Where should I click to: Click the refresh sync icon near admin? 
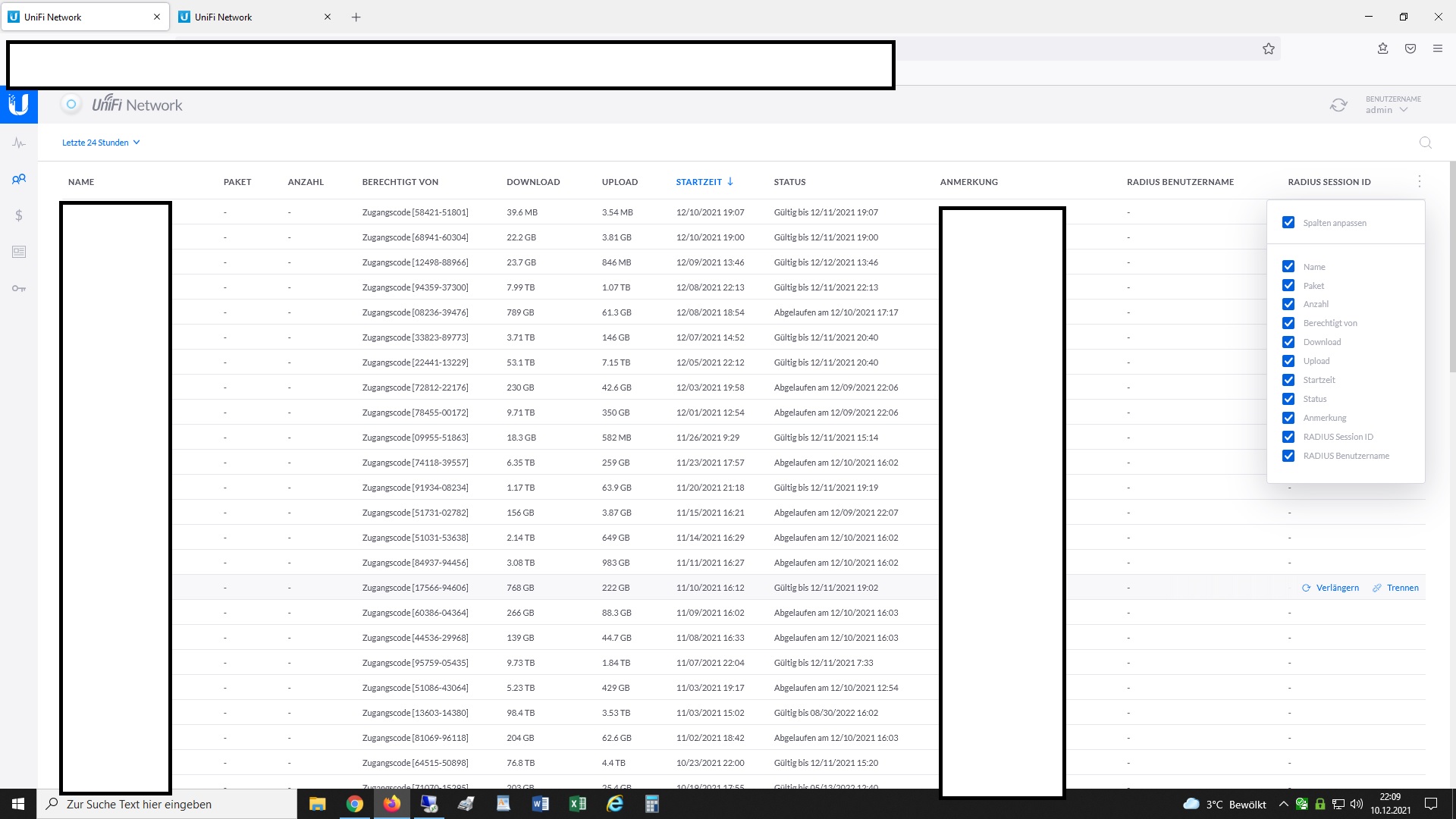(x=1338, y=105)
